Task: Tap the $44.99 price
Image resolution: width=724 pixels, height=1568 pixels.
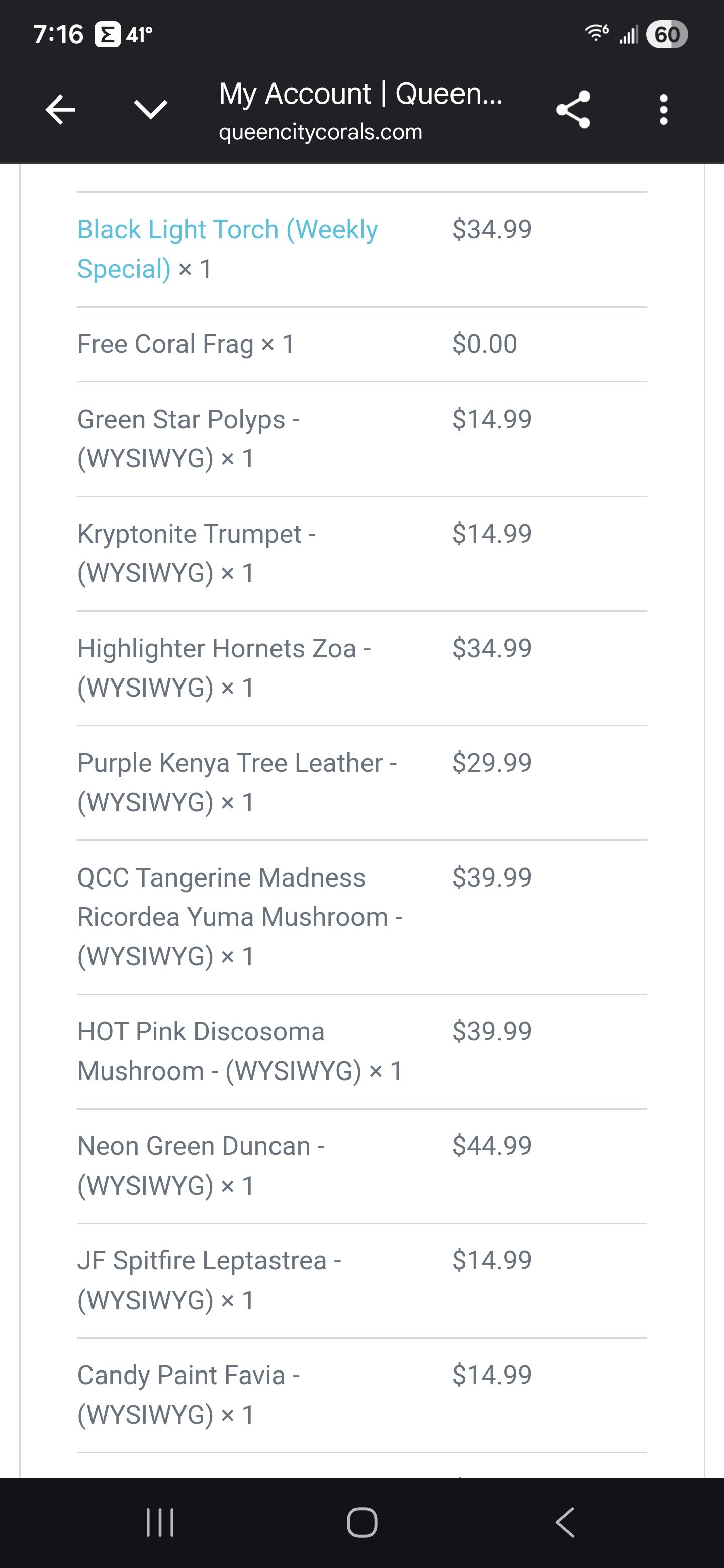Action: click(x=491, y=1146)
